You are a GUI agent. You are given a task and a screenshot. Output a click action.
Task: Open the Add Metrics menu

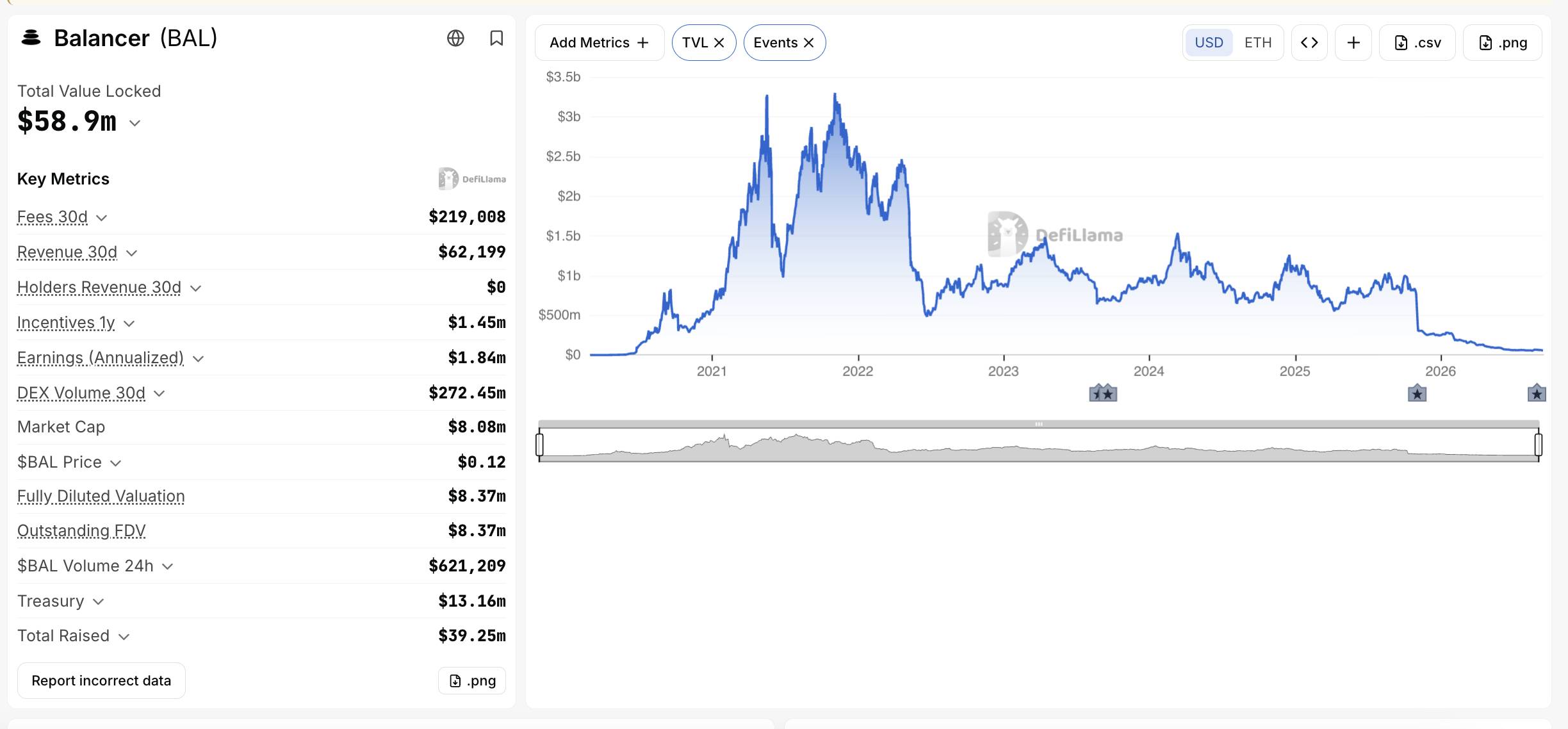click(x=600, y=43)
